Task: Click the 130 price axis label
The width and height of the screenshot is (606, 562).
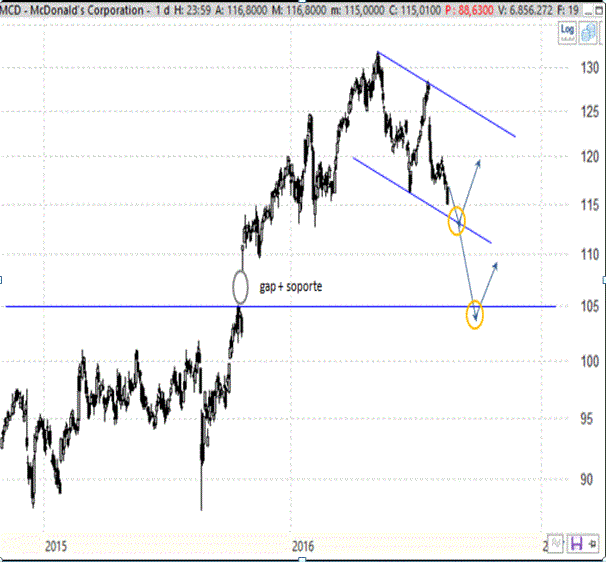Action: pyautogui.click(x=590, y=68)
